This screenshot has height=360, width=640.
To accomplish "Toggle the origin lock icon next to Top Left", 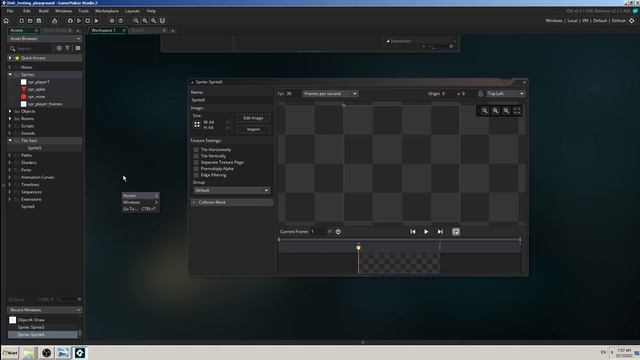I will point(480,94).
